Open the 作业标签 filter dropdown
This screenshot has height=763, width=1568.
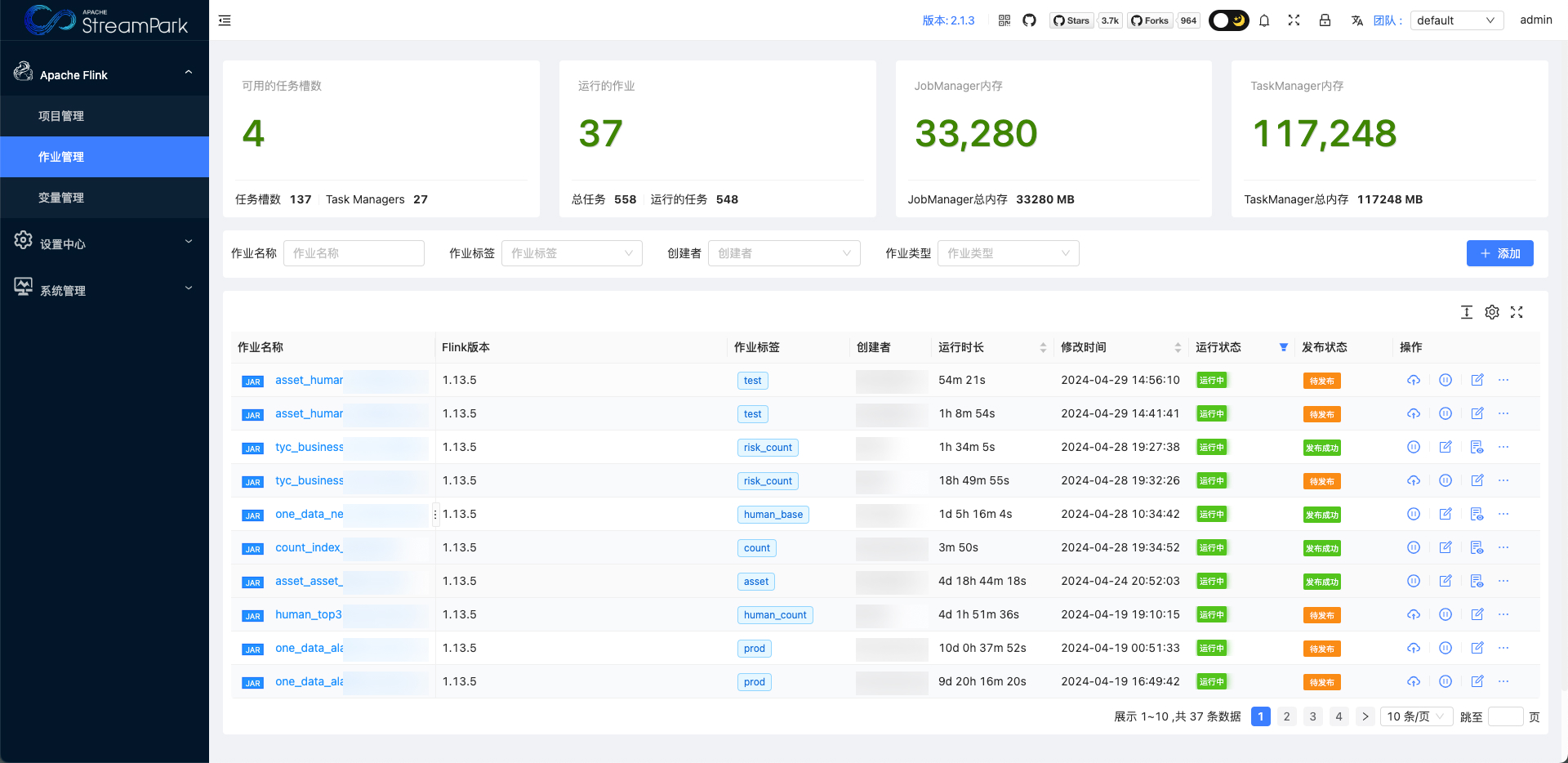tap(572, 253)
